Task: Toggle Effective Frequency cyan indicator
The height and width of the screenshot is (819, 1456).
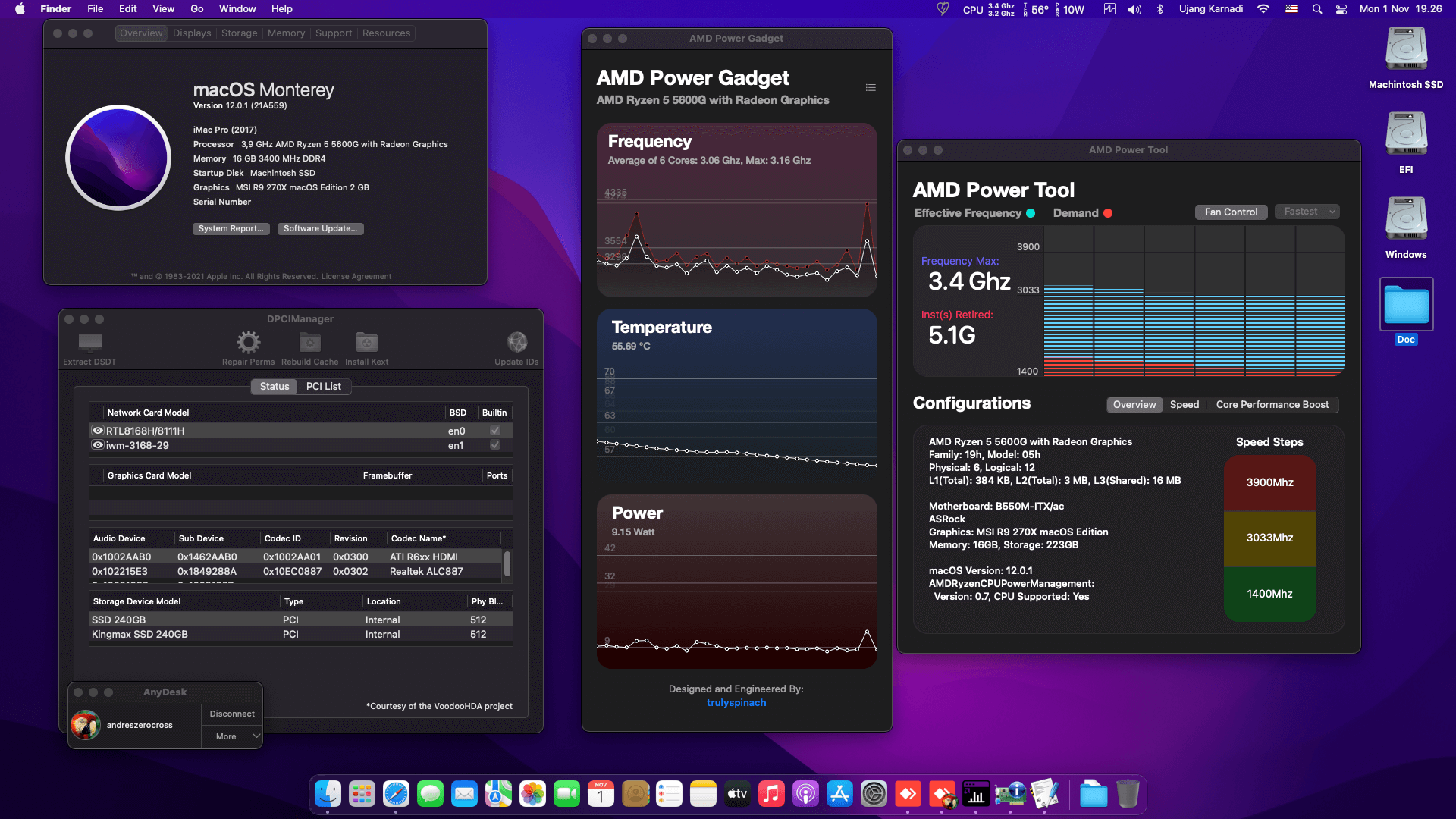Action: [x=1031, y=213]
